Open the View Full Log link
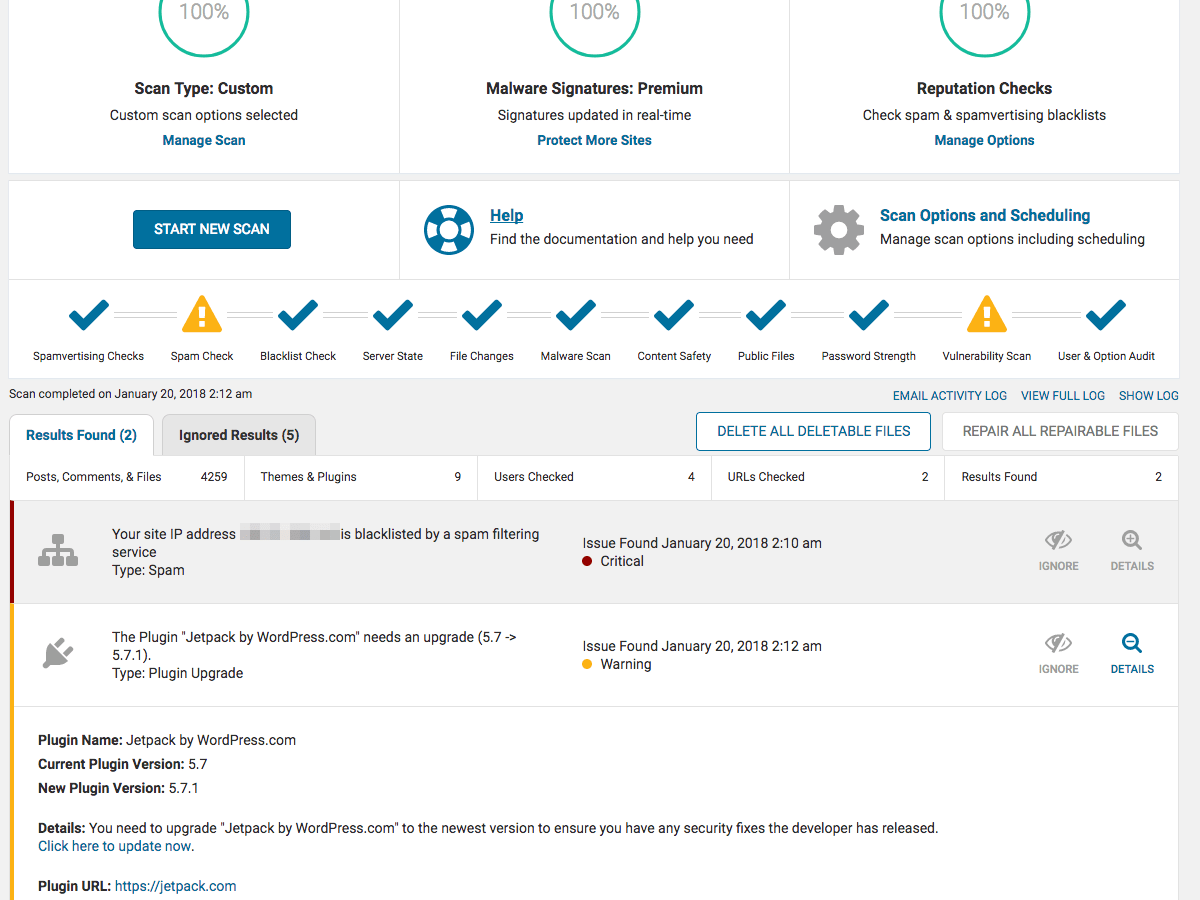 coord(1063,395)
